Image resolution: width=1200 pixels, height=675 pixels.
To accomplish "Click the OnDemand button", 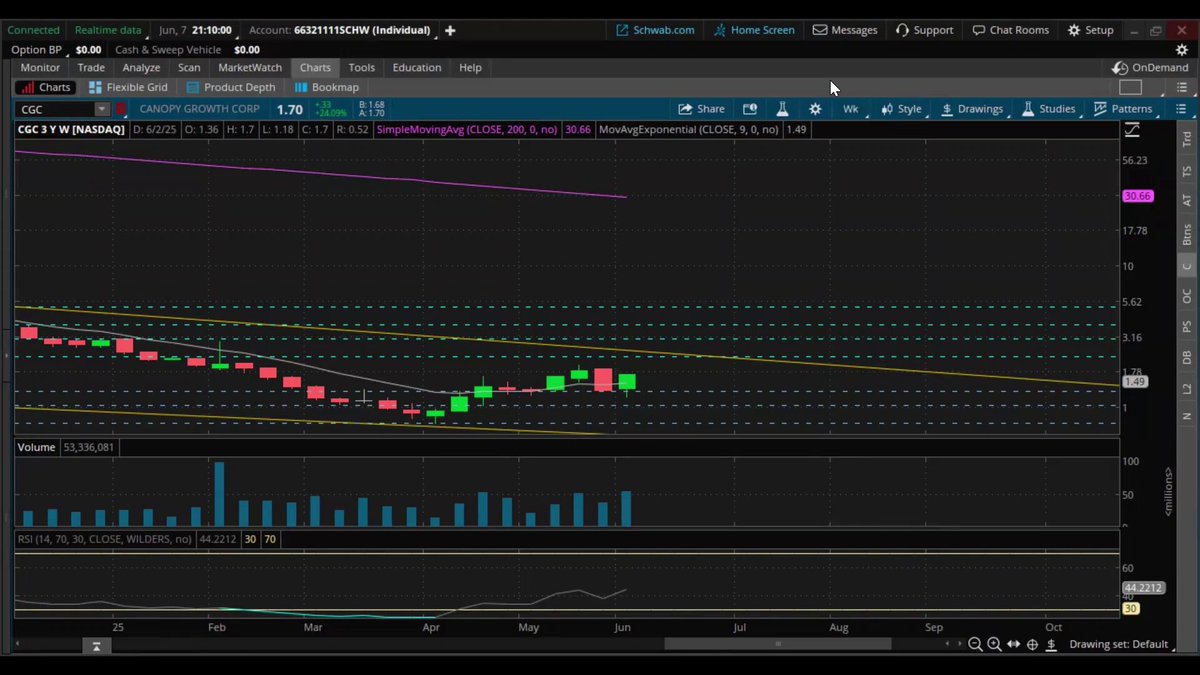I will tap(1151, 68).
